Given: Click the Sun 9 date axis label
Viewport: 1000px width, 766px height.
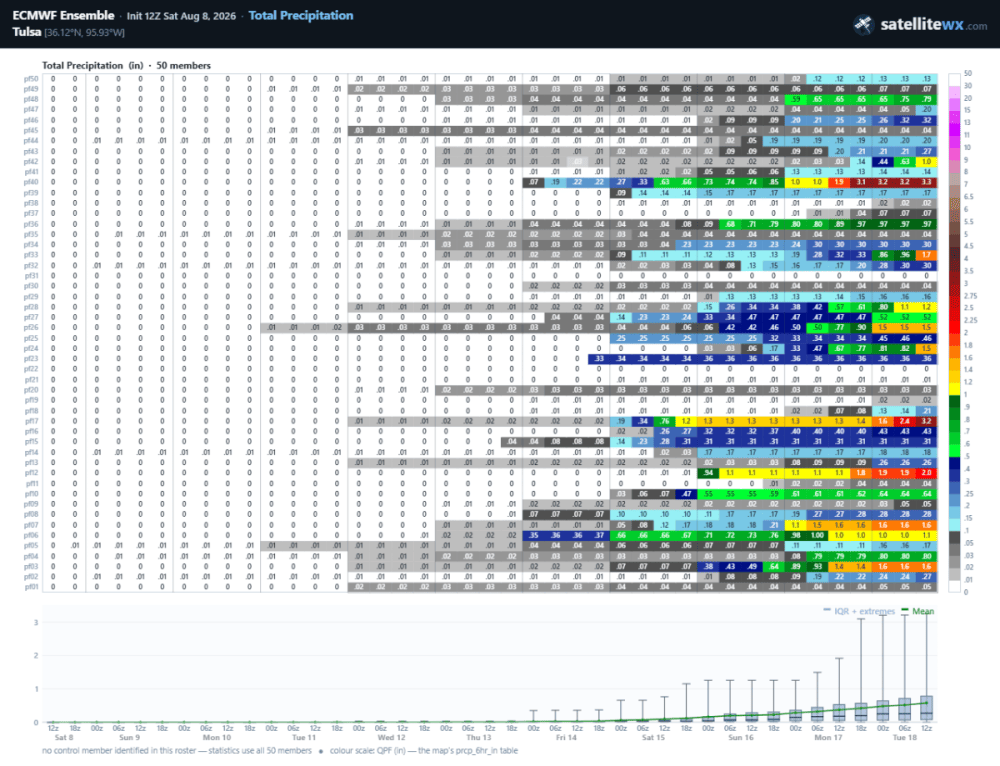Looking at the screenshot, I should coord(129,737).
